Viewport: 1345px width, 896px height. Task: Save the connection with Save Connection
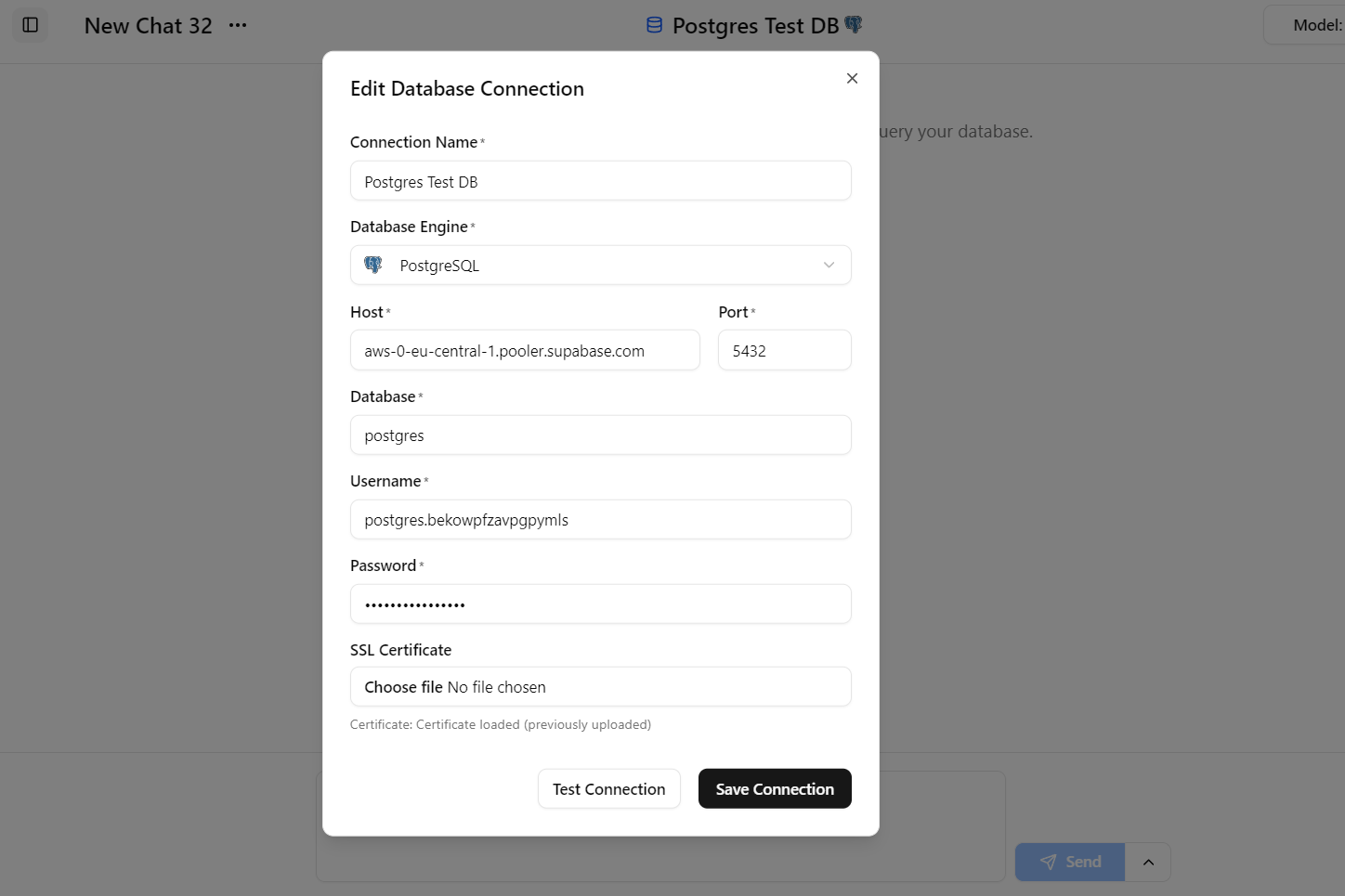(x=775, y=788)
